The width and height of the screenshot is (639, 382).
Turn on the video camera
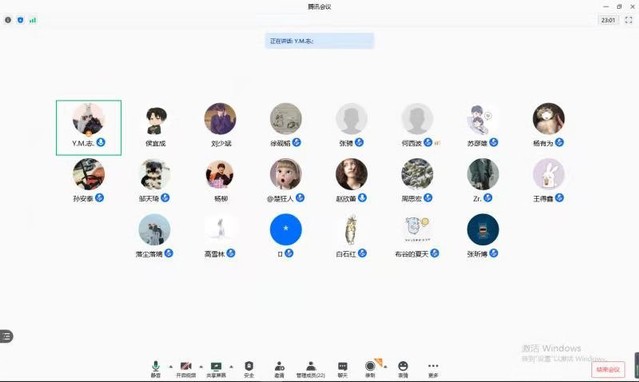[186, 369]
